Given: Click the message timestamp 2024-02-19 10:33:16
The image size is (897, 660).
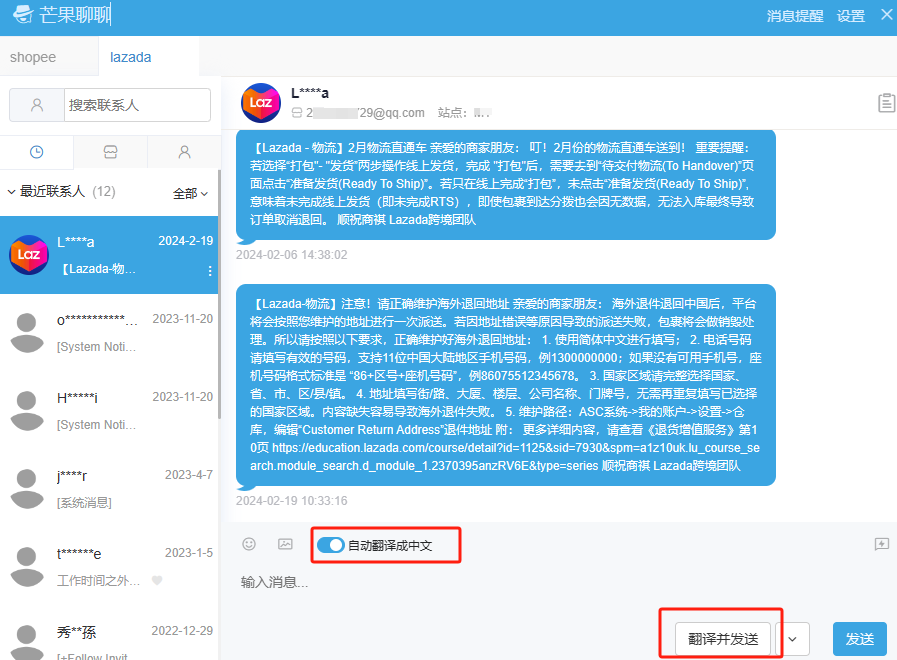Looking at the screenshot, I should (x=292, y=501).
